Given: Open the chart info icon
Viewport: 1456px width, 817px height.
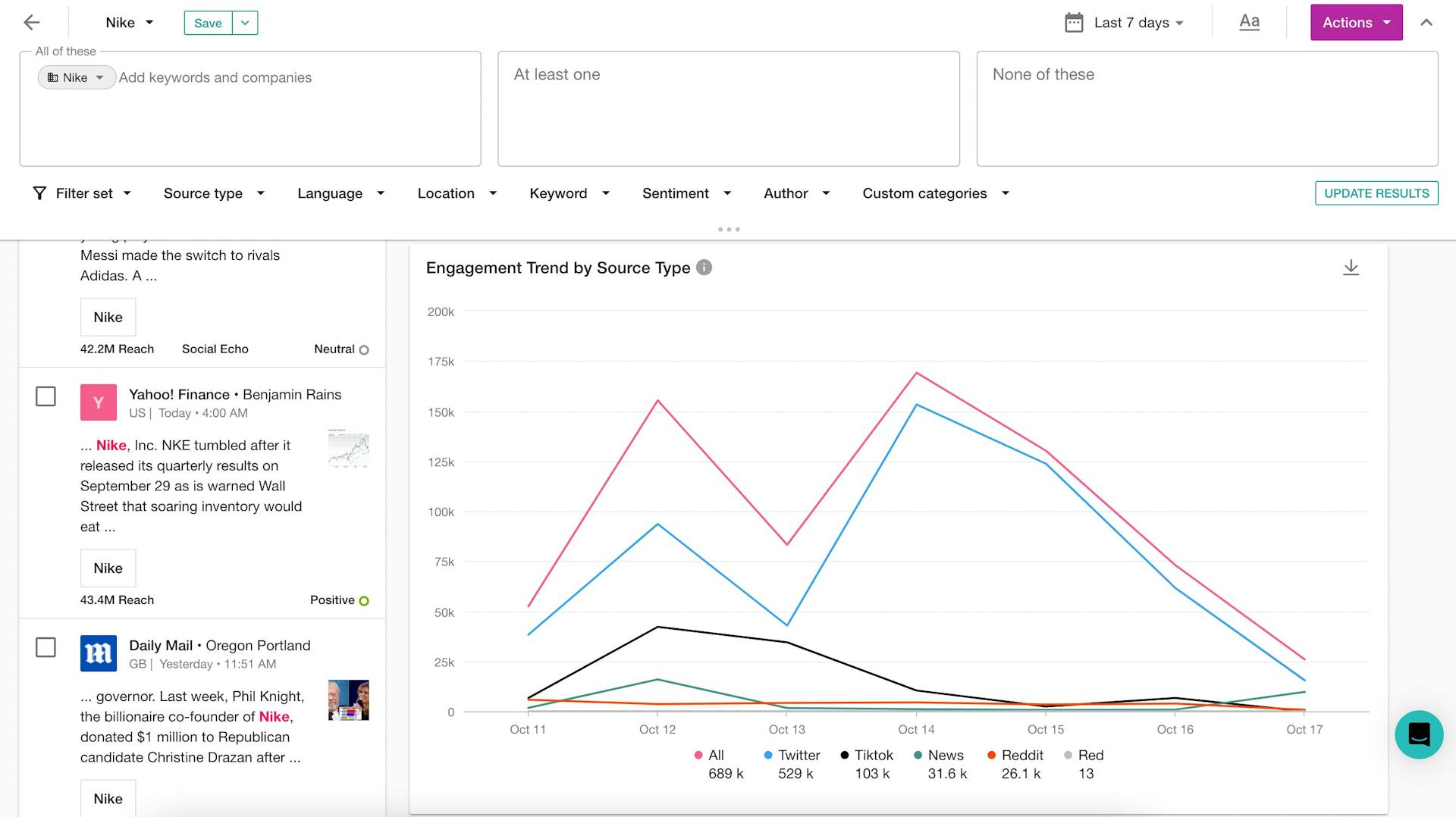Looking at the screenshot, I should coord(704,268).
